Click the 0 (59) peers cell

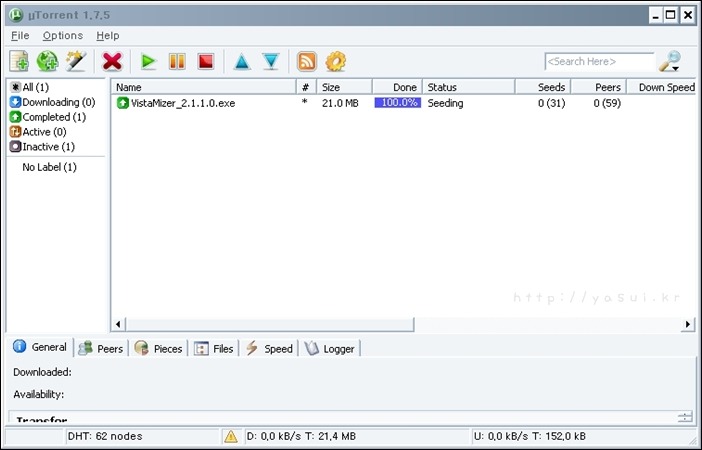click(x=607, y=103)
